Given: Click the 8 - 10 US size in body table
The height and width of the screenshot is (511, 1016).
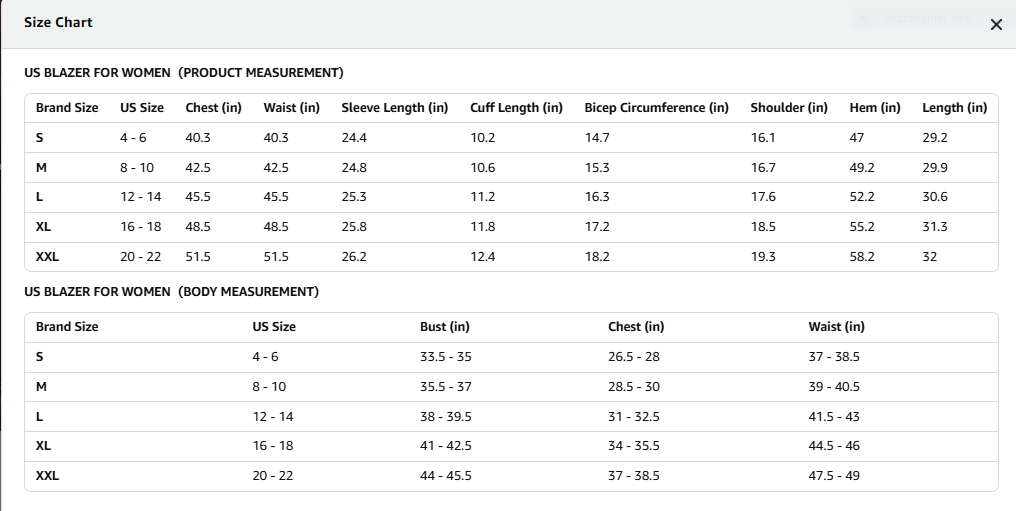Looking at the screenshot, I should 269,387.
